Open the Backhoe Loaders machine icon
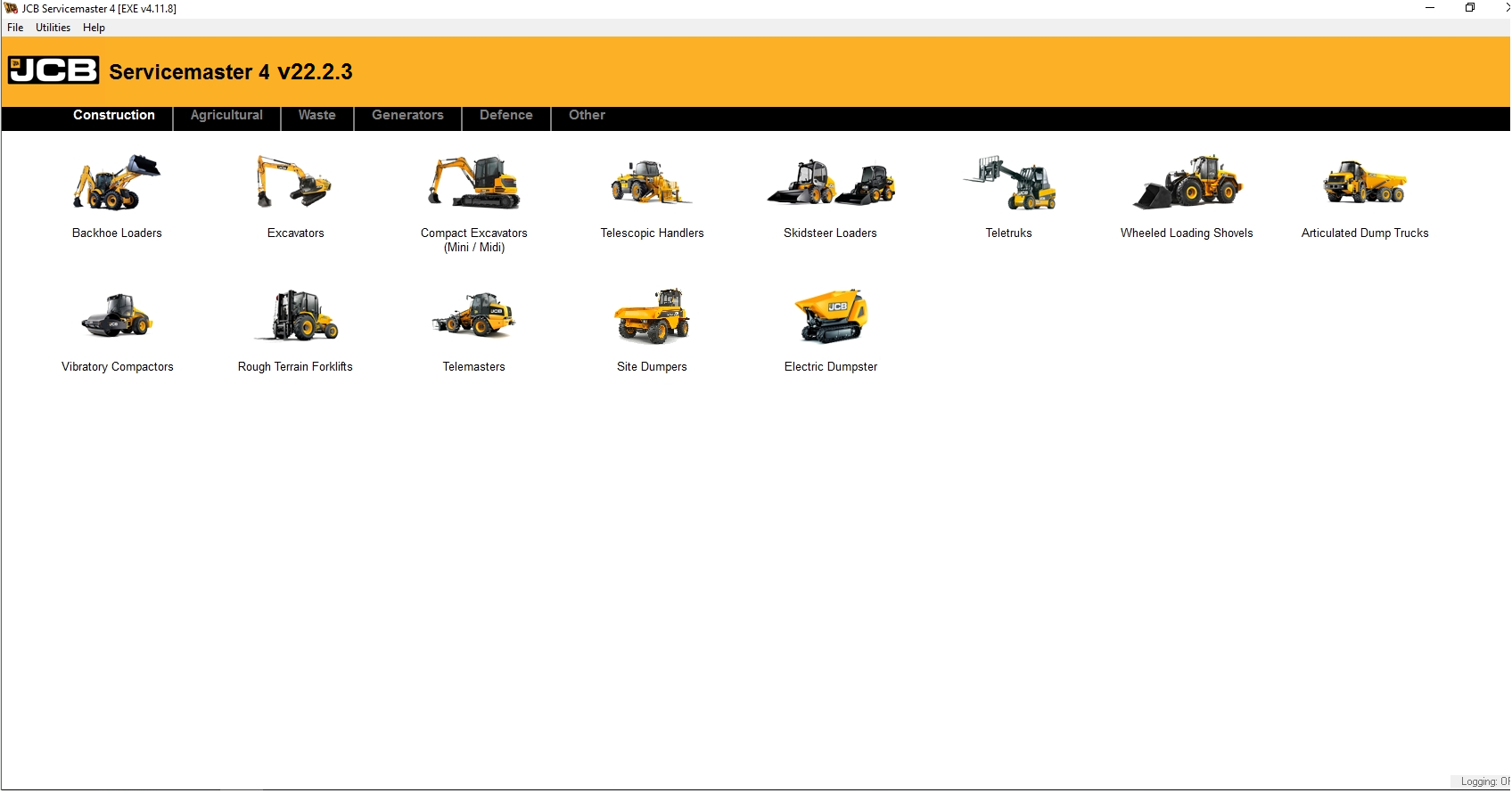Viewport: 1512px width, 793px height. pyautogui.click(x=117, y=183)
